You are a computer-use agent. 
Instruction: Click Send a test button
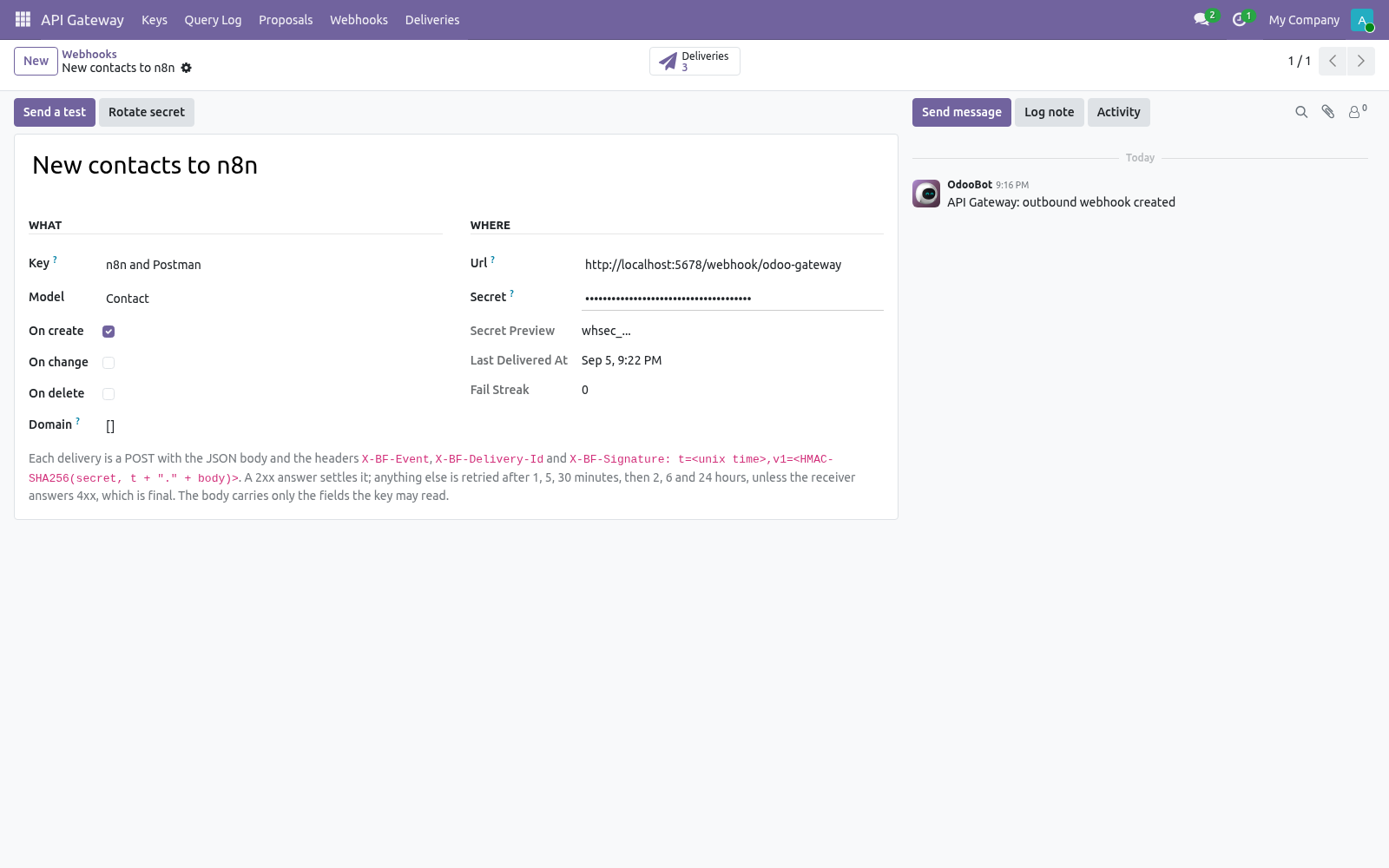(x=55, y=112)
